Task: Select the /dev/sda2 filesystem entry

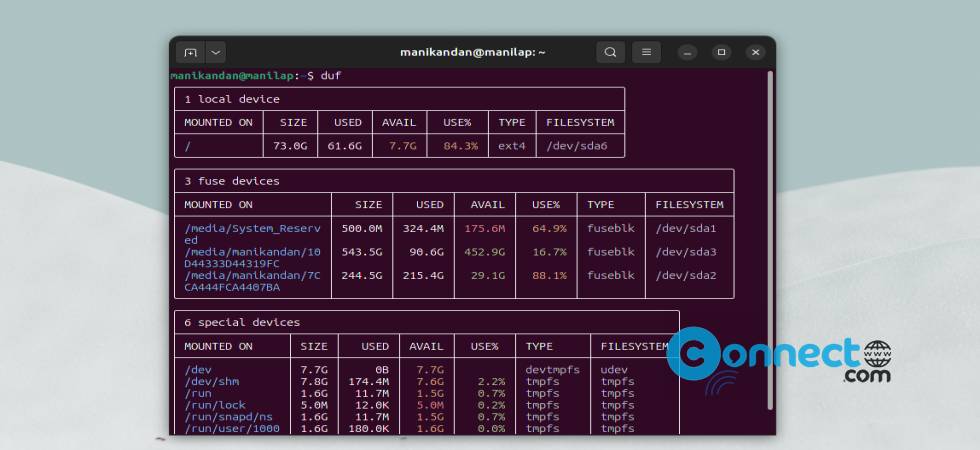Action: point(686,276)
